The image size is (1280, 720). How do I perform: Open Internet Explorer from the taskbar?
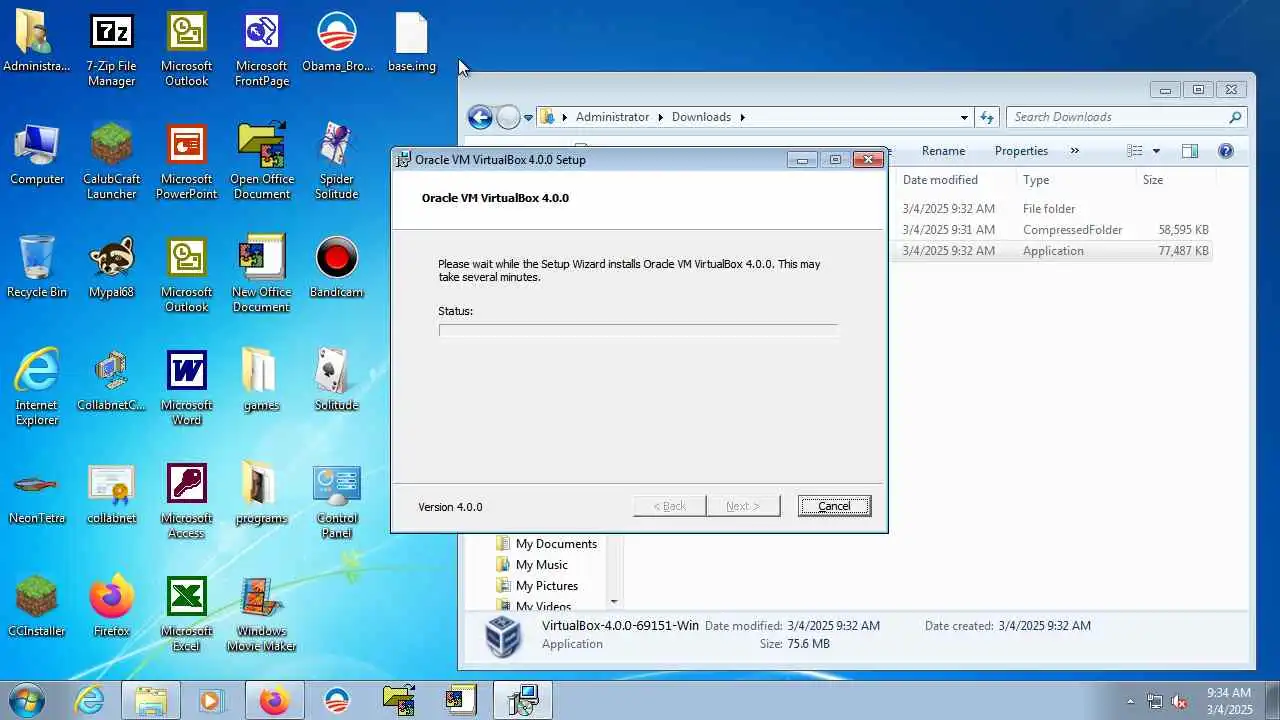(89, 700)
